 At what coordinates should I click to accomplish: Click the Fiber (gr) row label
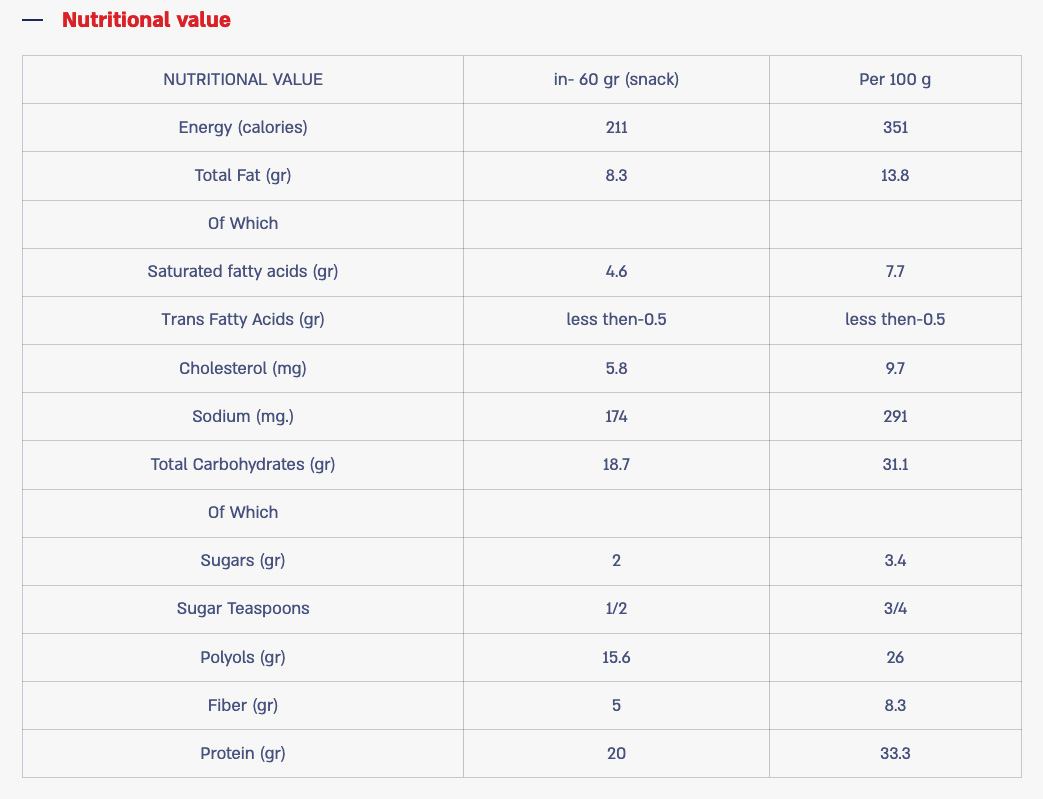[243, 705]
